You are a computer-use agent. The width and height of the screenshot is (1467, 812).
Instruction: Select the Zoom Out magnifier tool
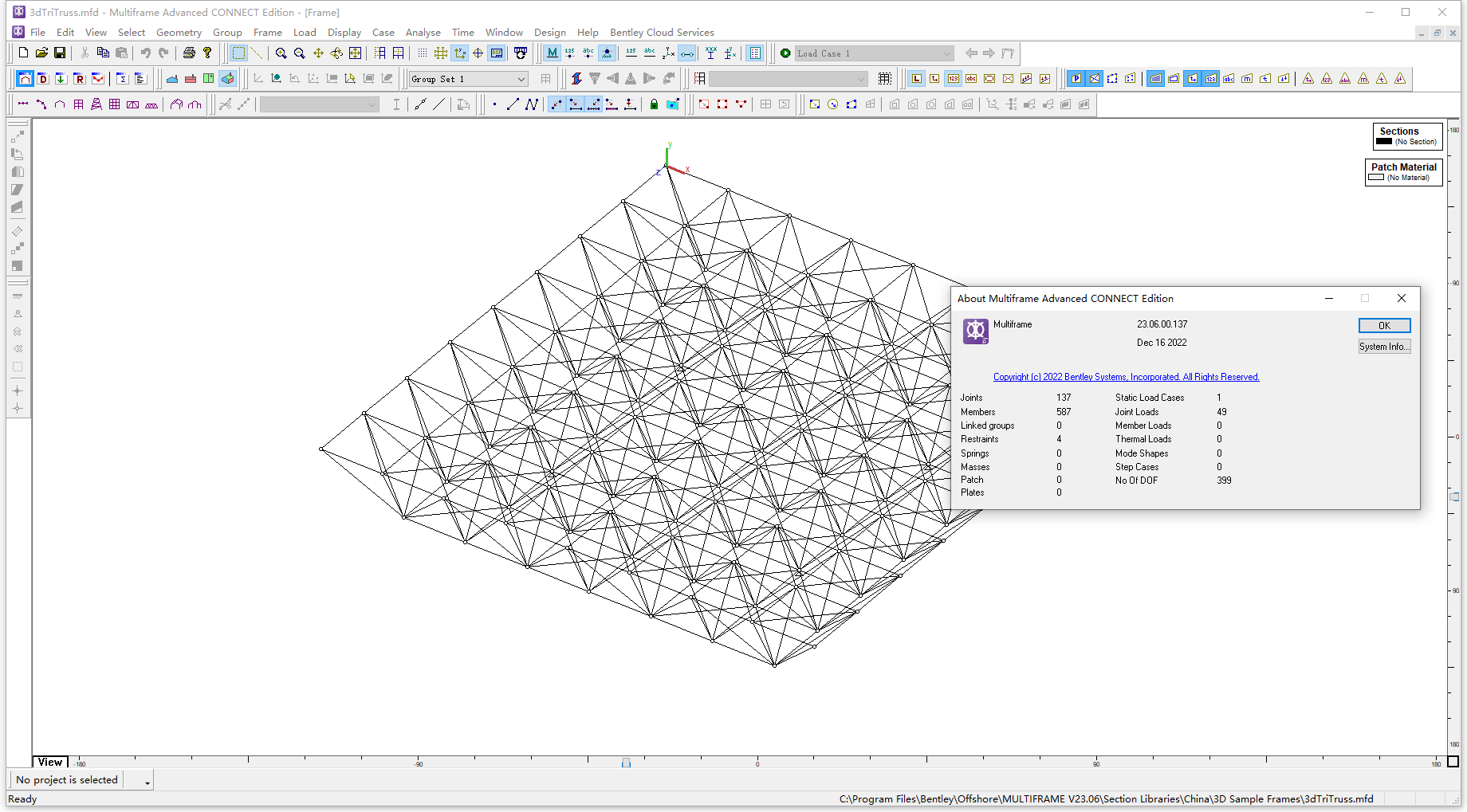(x=300, y=53)
